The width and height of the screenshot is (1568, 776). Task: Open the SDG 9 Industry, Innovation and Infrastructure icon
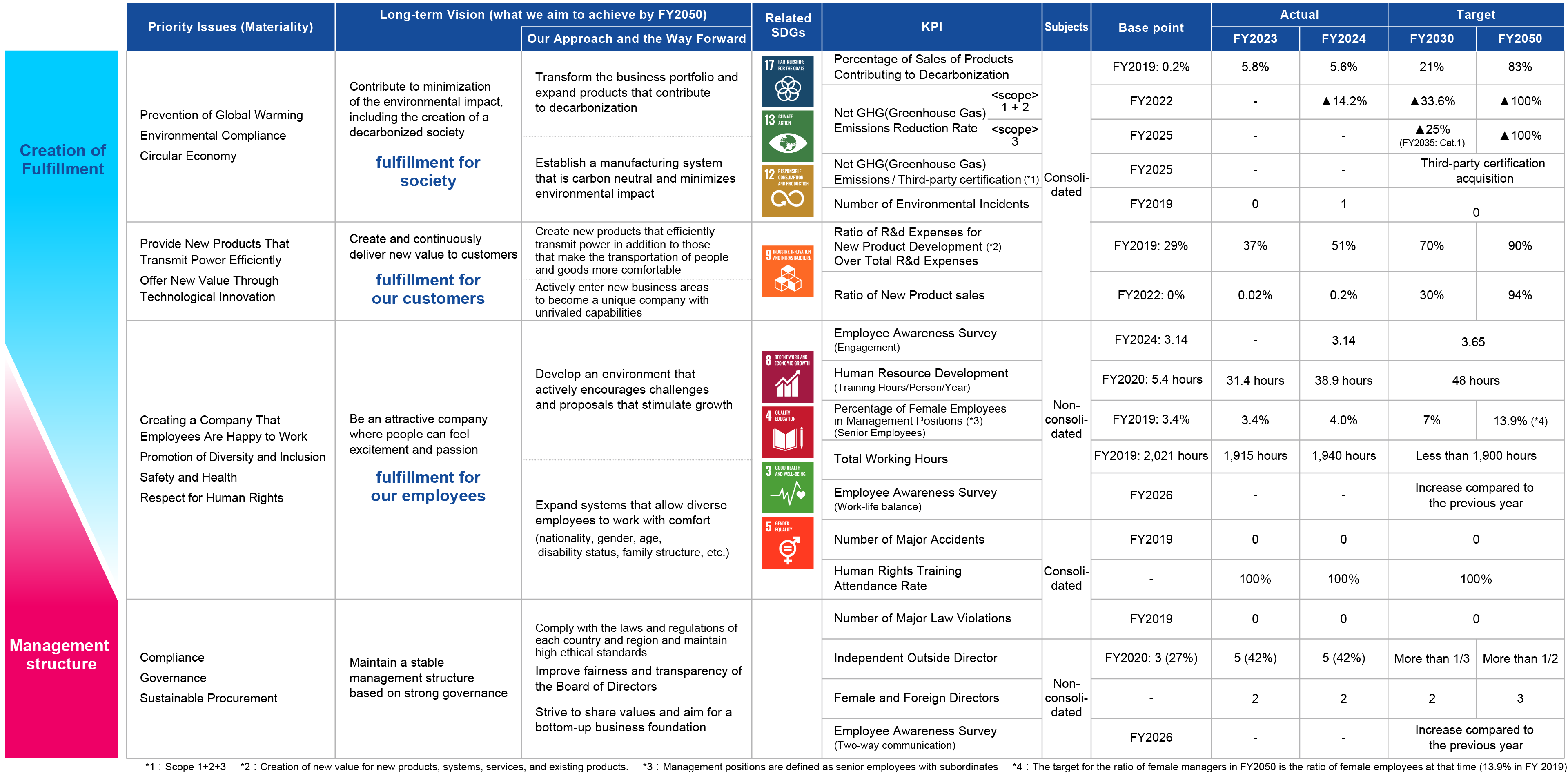pos(788,272)
